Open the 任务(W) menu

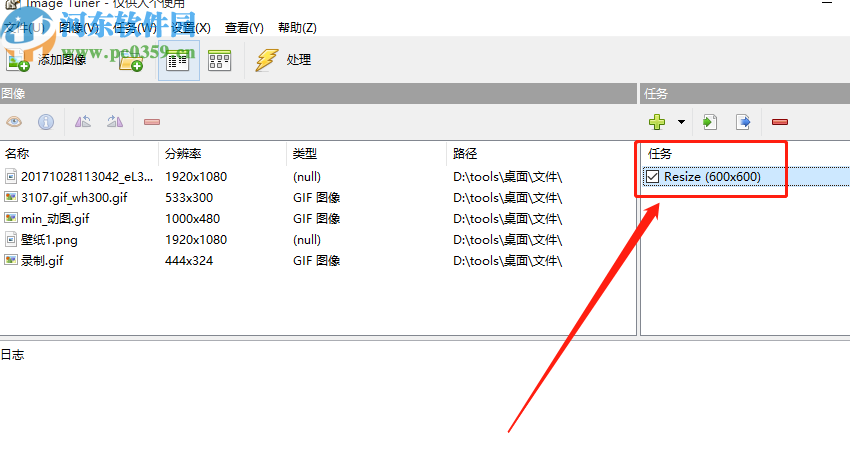(134, 28)
